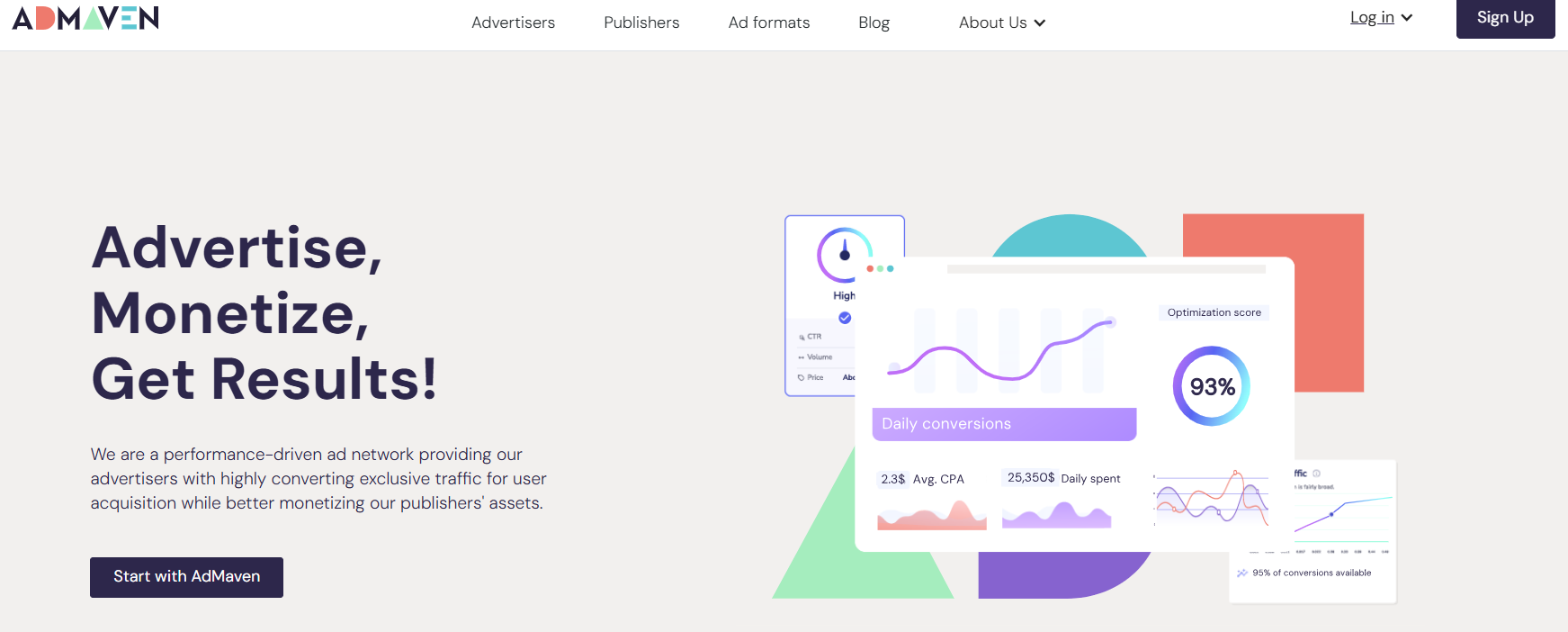Go to the Publishers page
1568x632 pixels.
[641, 23]
